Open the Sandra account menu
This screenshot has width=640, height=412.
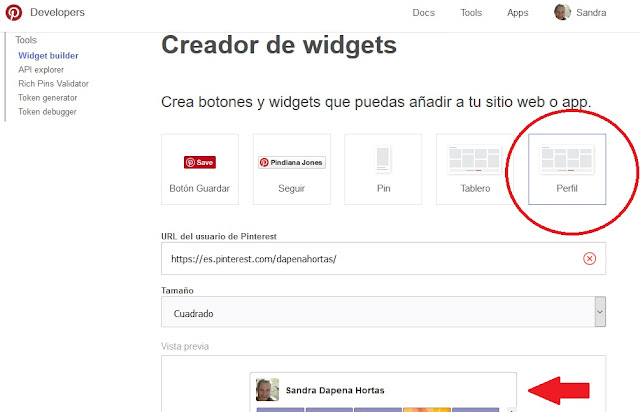pos(591,13)
